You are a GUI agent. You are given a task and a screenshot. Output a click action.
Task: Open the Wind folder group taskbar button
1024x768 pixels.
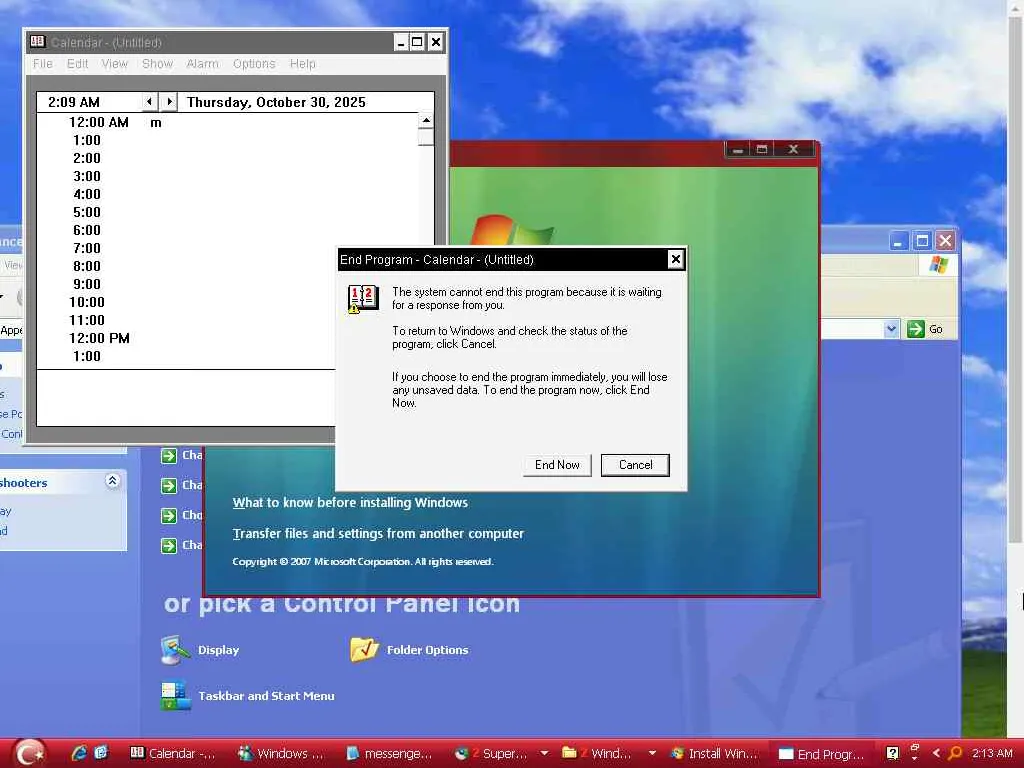(597, 754)
